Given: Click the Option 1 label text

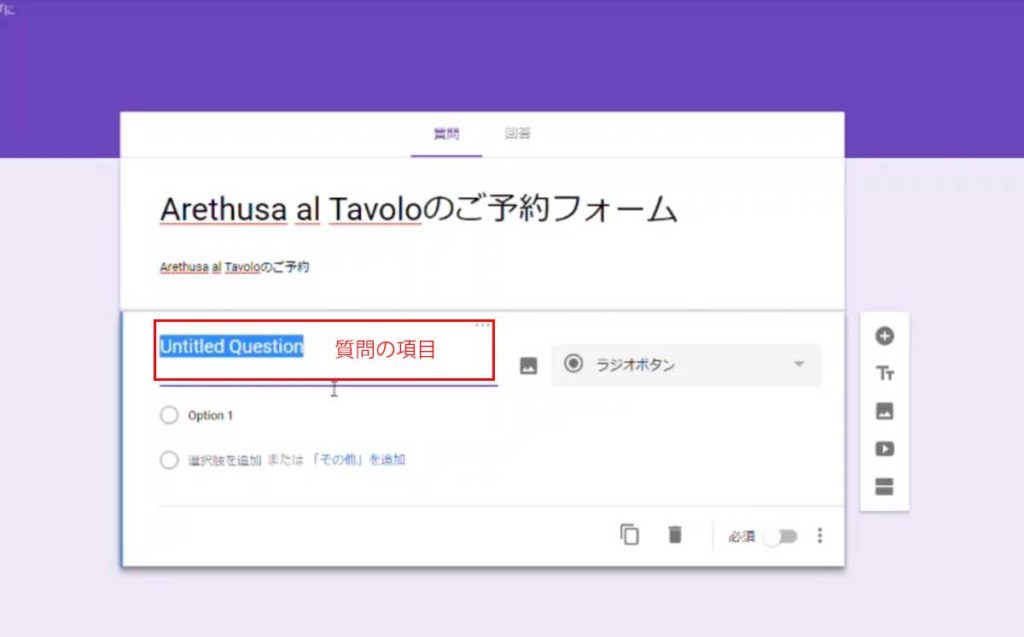Looking at the screenshot, I should pos(210,416).
